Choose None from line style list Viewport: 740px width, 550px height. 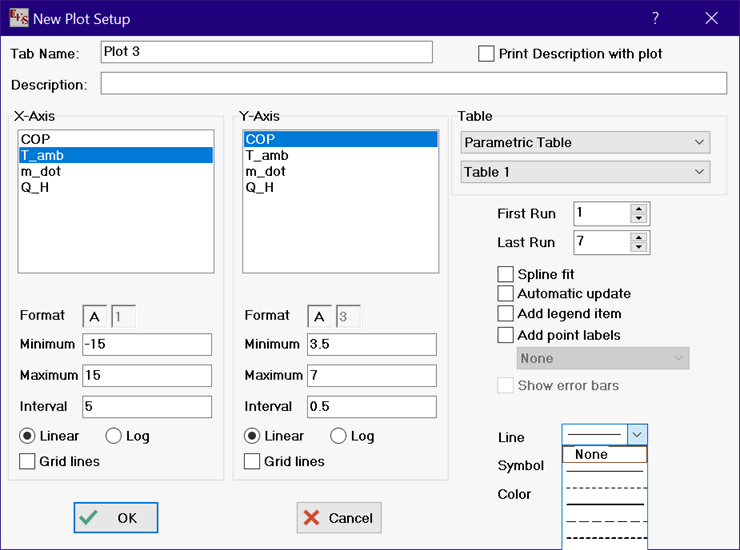[605, 455]
